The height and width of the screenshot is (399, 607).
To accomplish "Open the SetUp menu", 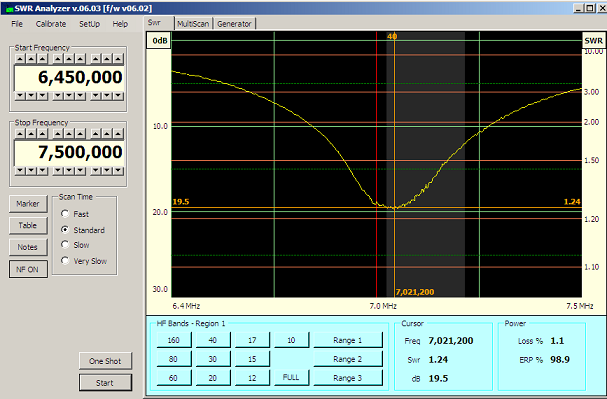I will coord(89,24).
